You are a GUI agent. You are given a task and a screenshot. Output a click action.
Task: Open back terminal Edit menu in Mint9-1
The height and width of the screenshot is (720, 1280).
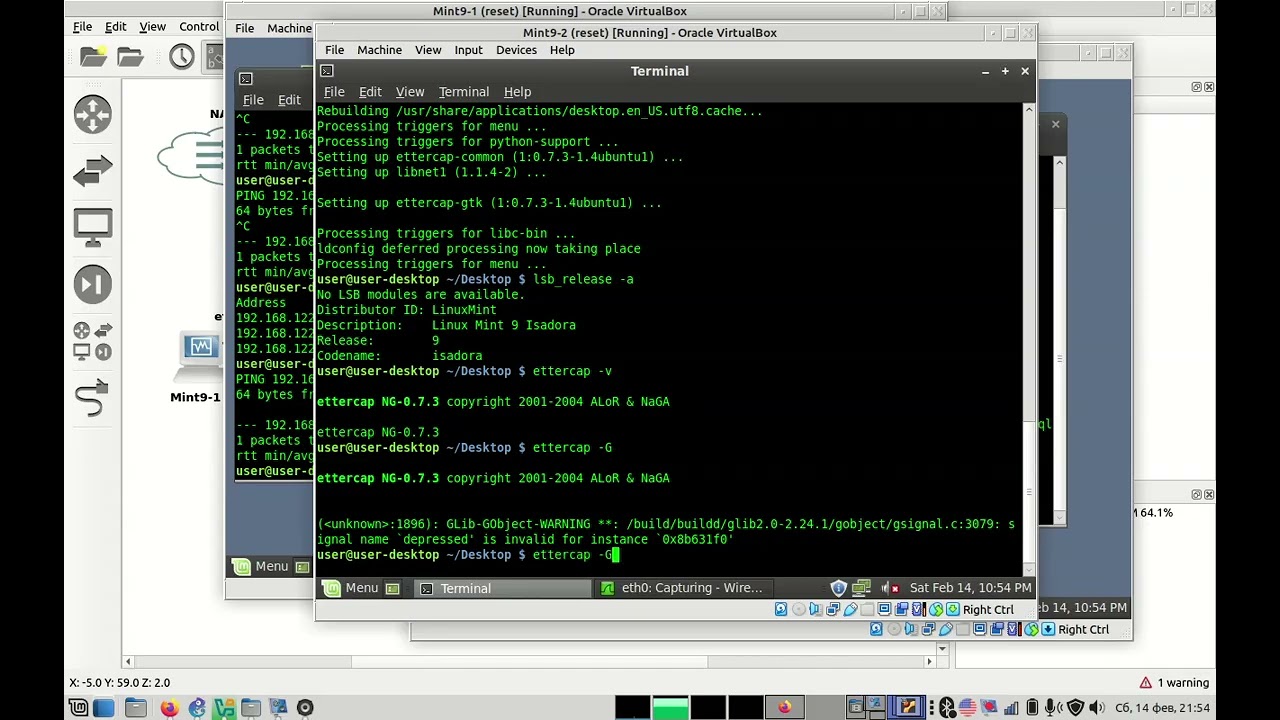[x=289, y=100]
